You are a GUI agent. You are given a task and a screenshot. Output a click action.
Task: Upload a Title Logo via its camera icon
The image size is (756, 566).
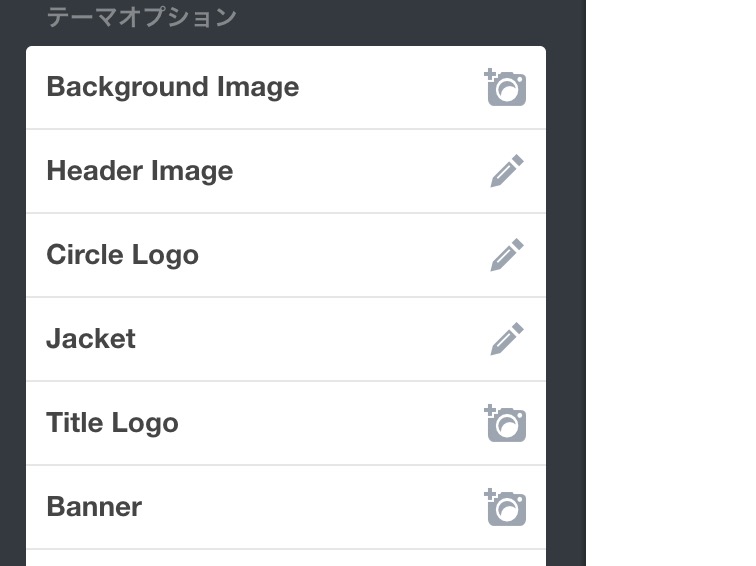tap(505, 423)
